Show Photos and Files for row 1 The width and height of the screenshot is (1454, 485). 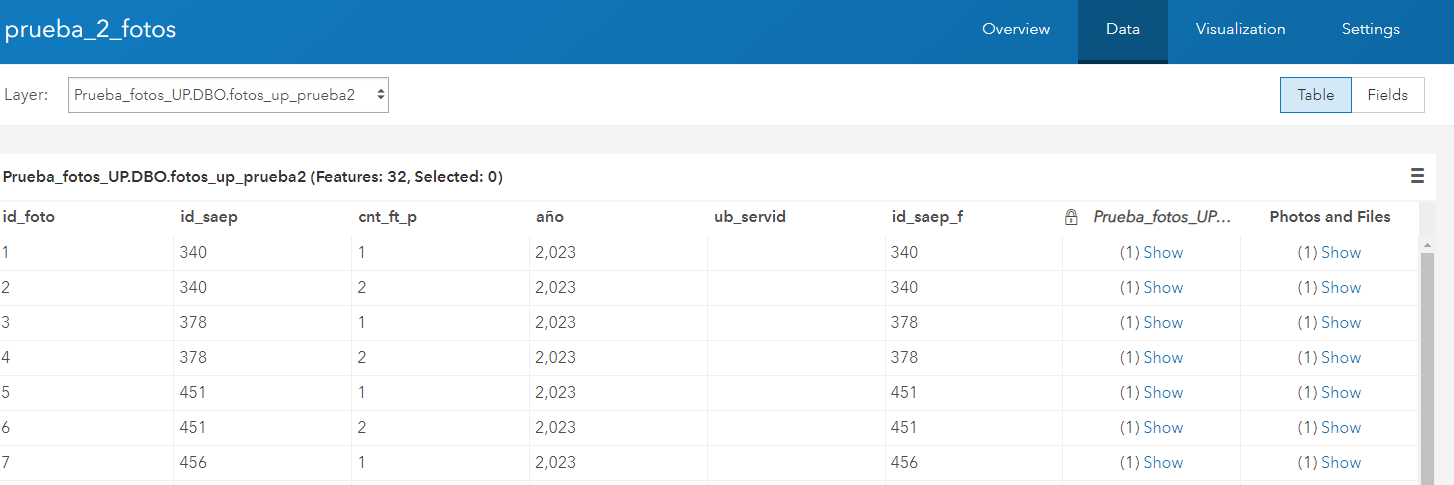[1329, 253]
